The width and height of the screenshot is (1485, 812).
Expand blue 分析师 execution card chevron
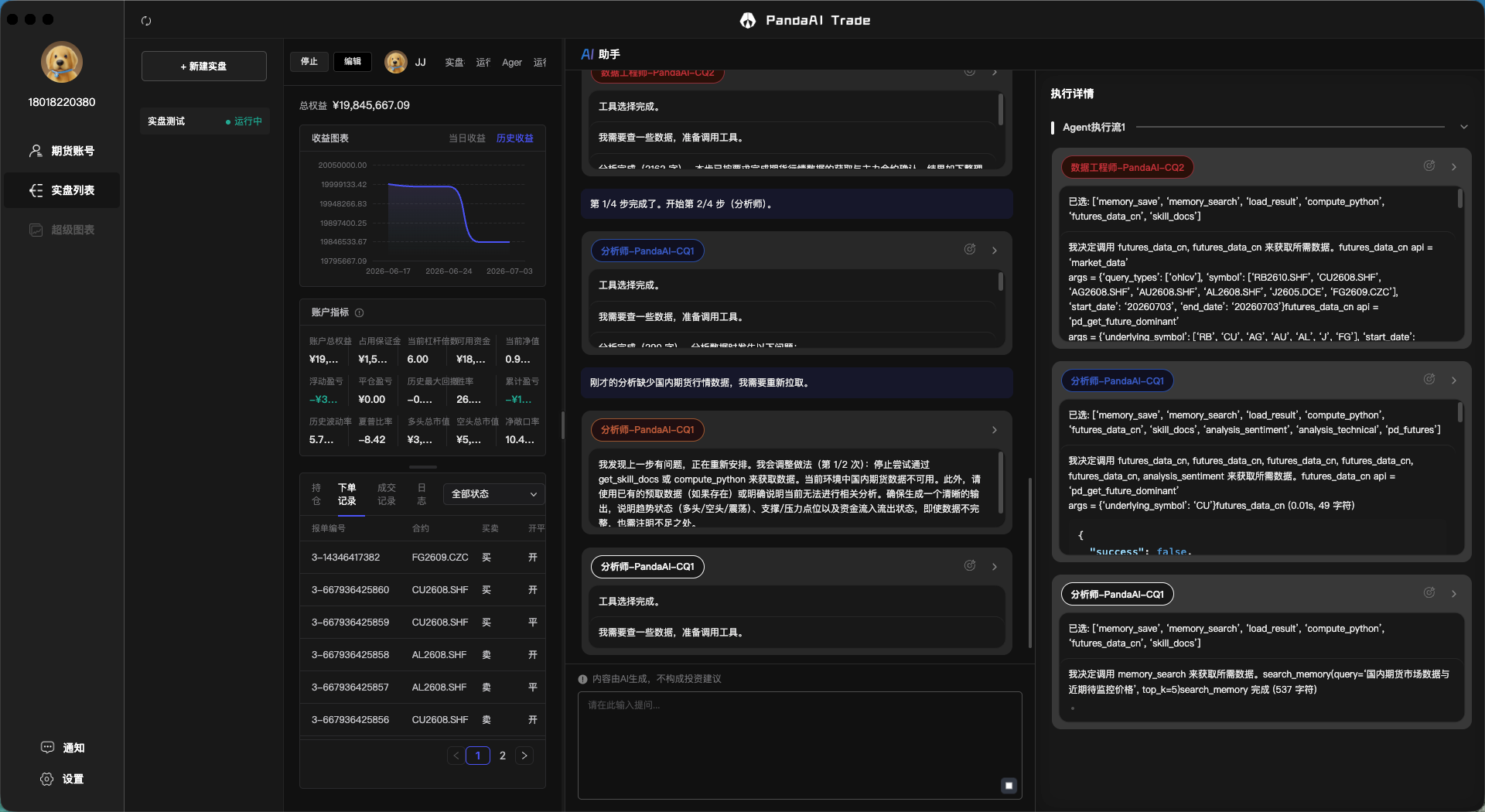(1454, 380)
